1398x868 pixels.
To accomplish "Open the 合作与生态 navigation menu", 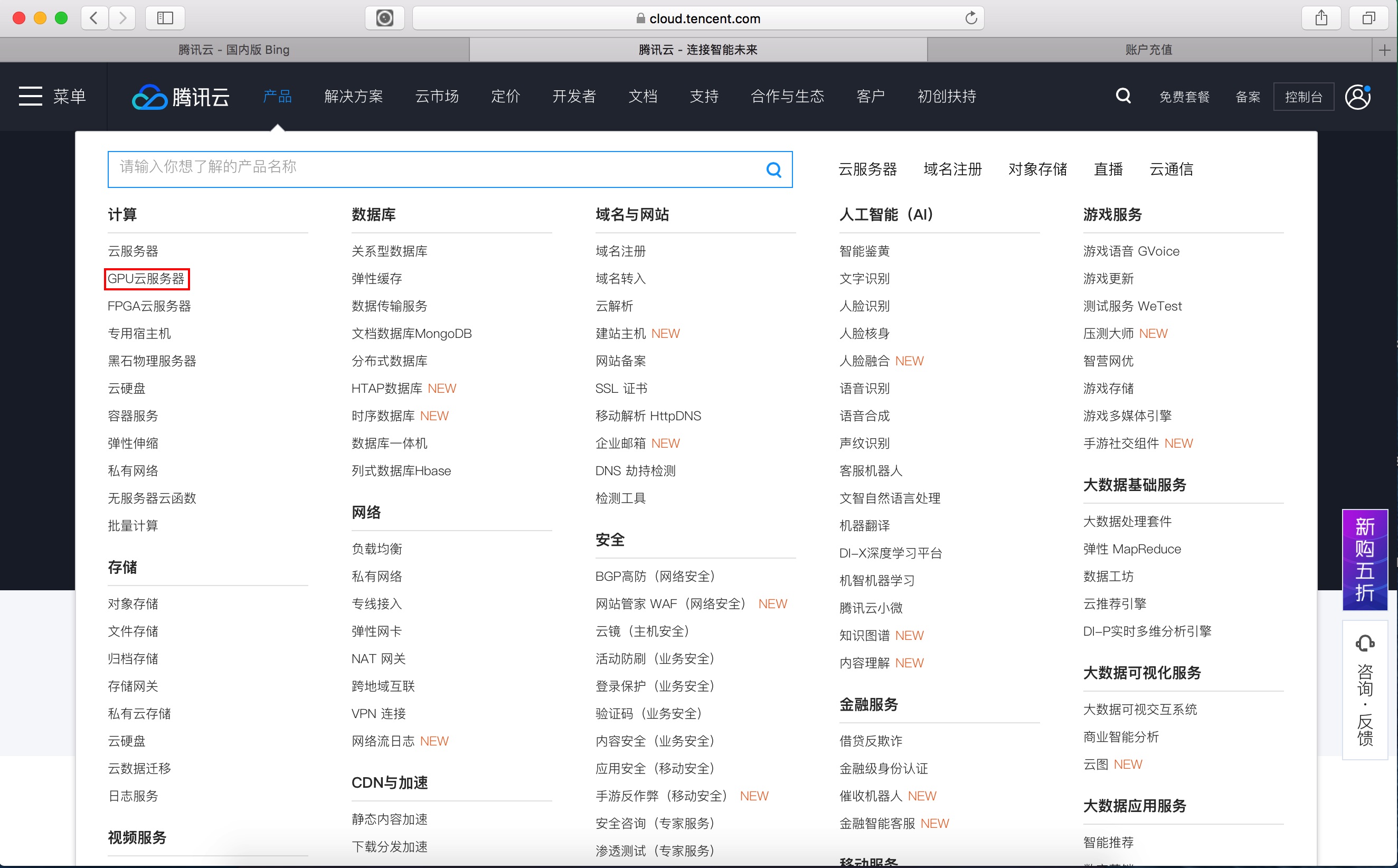I will (787, 97).
